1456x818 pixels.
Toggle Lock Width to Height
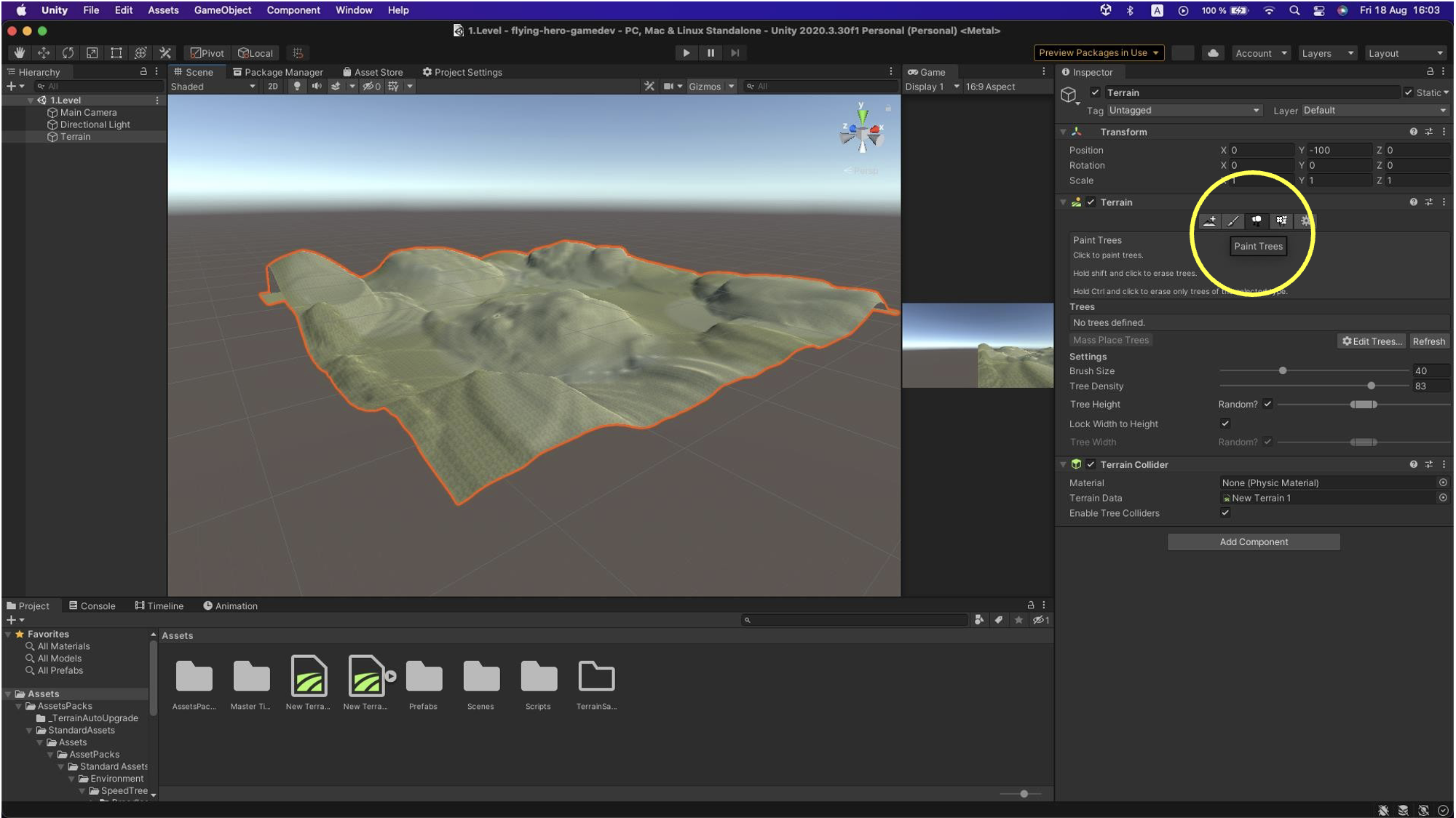(x=1225, y=424)
